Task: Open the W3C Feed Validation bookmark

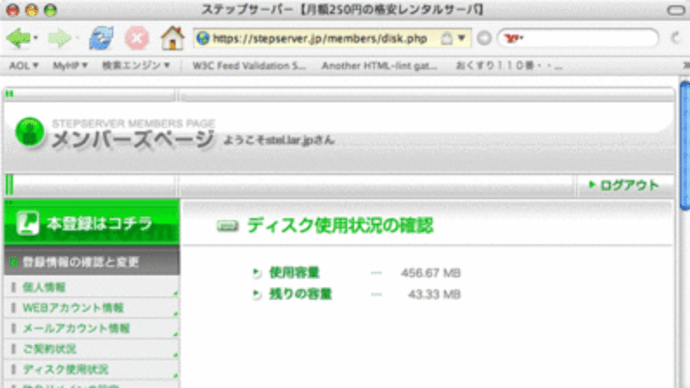Action: [x=249, y=66]
